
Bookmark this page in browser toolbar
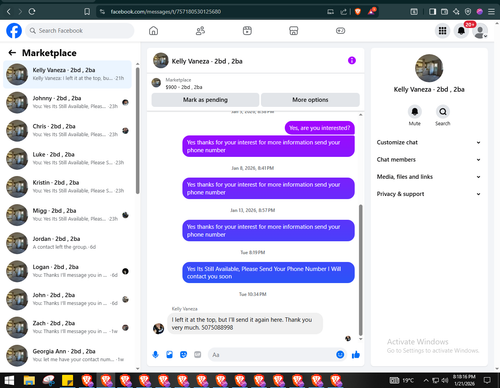point(87,12)
